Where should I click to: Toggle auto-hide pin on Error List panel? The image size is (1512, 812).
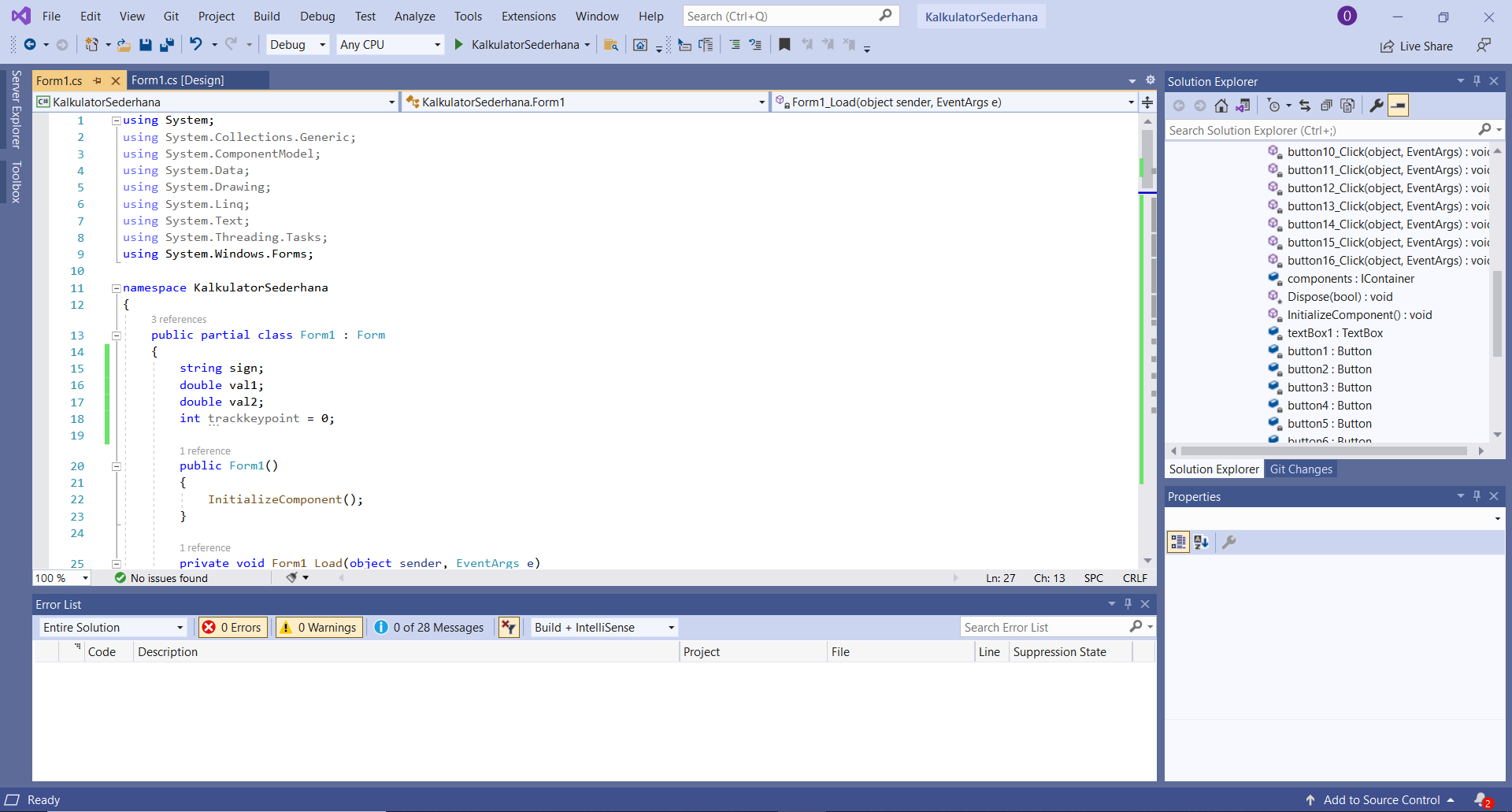pyautogui.click(x=1128, y=604)
